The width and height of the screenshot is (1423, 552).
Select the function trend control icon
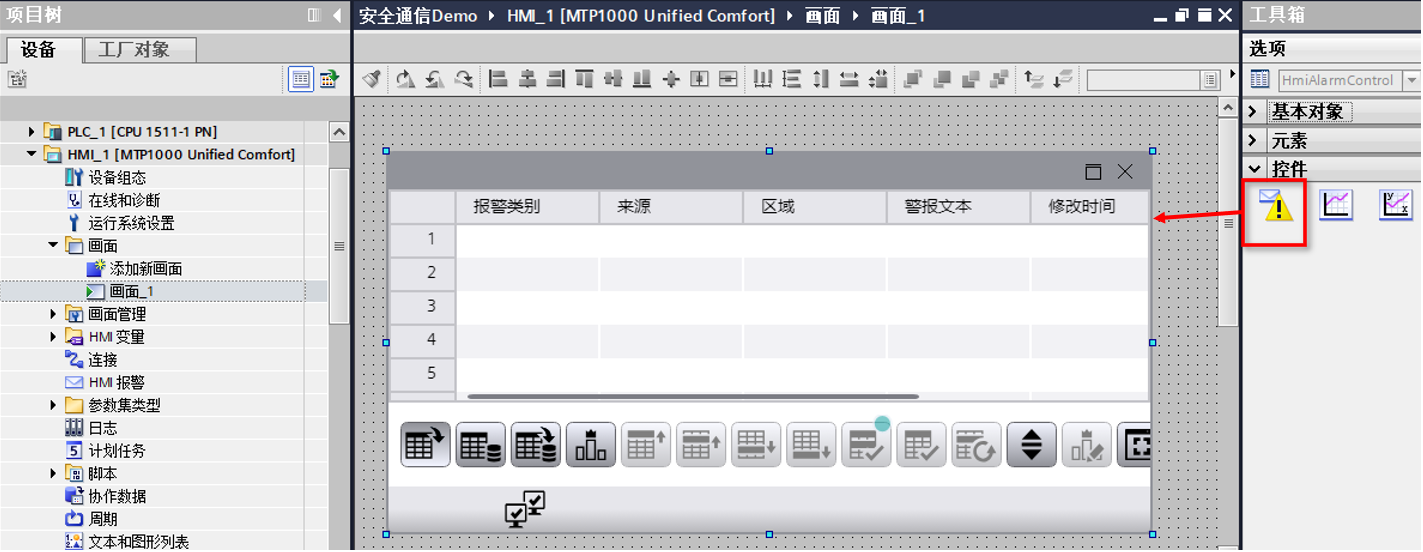(x=1396, y=205)
